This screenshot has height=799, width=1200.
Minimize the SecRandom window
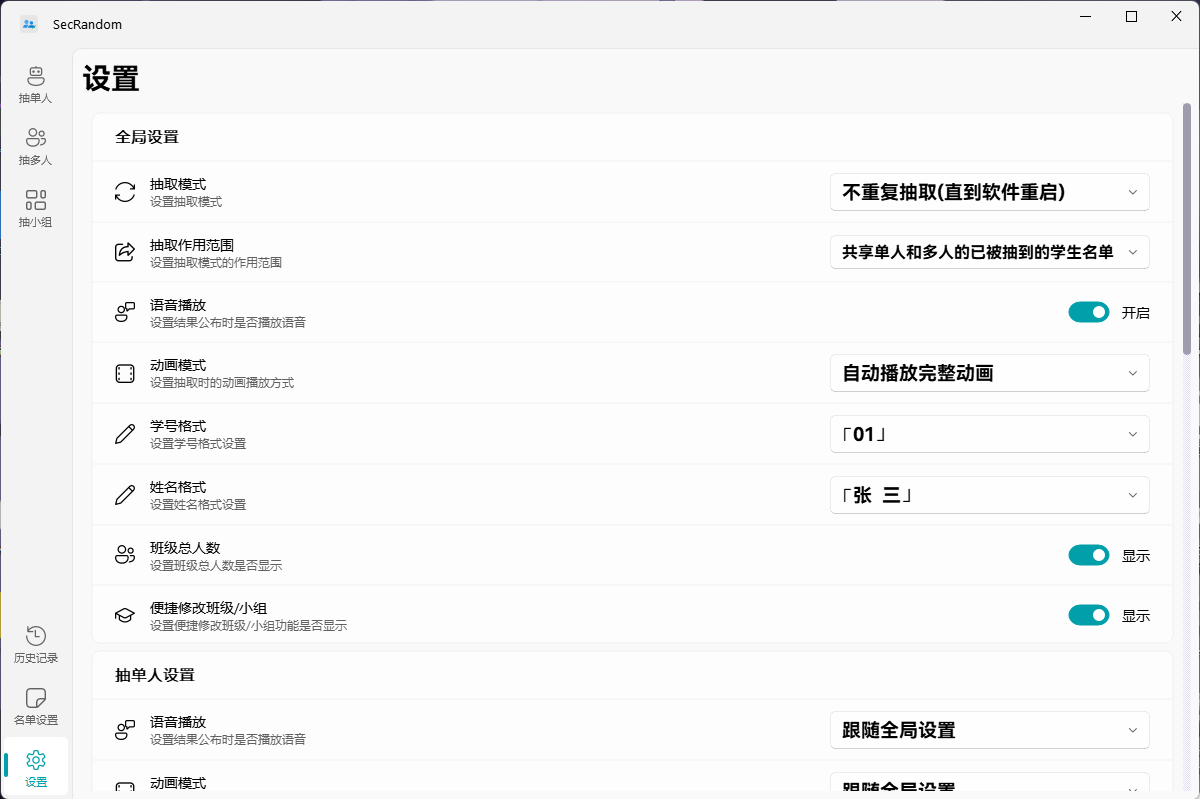(x=1085, y=17)
